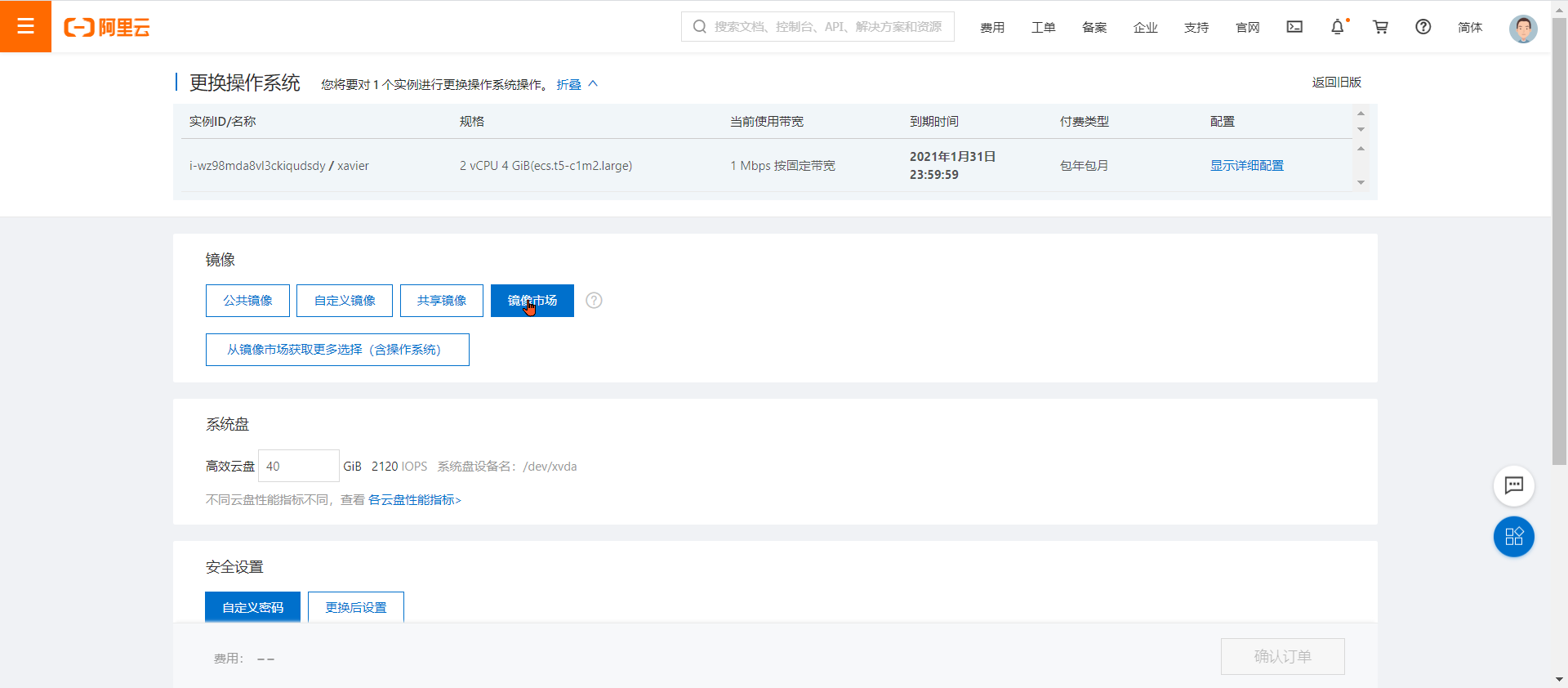Click instance ID i-wz98mda8vl3ckiqudsdy text

pos(257,166)
